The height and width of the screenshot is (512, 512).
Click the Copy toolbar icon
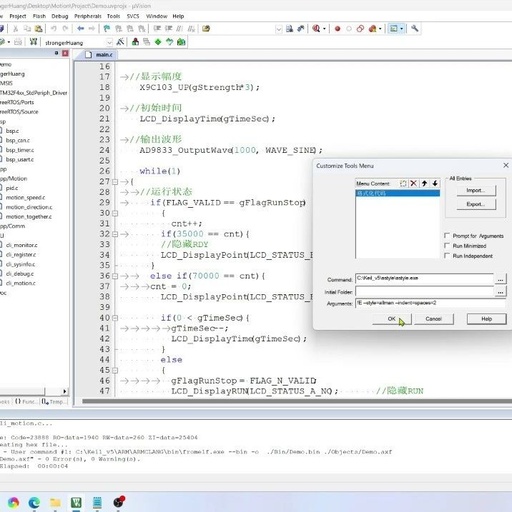click(x=27, y=29)
